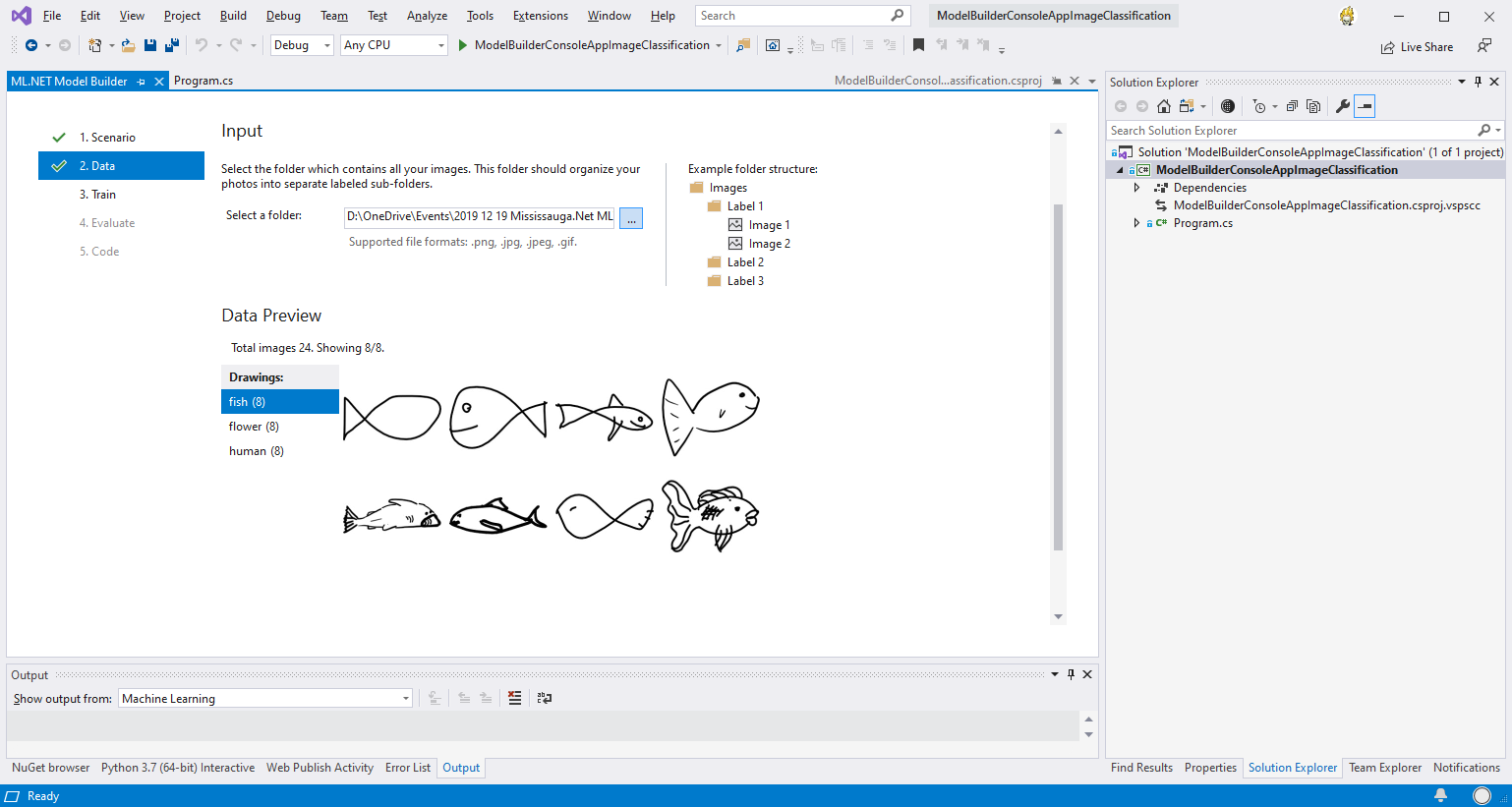Click Show All Files icon in Solution Explorer

coord(1313,106)
